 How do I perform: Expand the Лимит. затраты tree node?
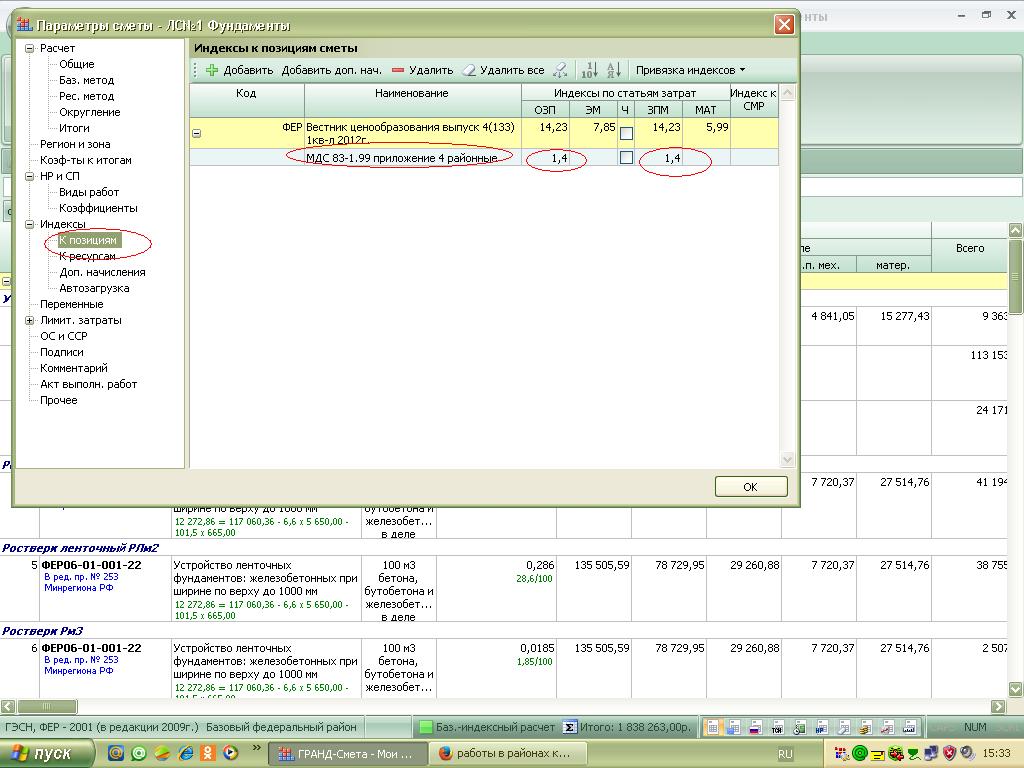pyautogui.click(x=30, y=320)
